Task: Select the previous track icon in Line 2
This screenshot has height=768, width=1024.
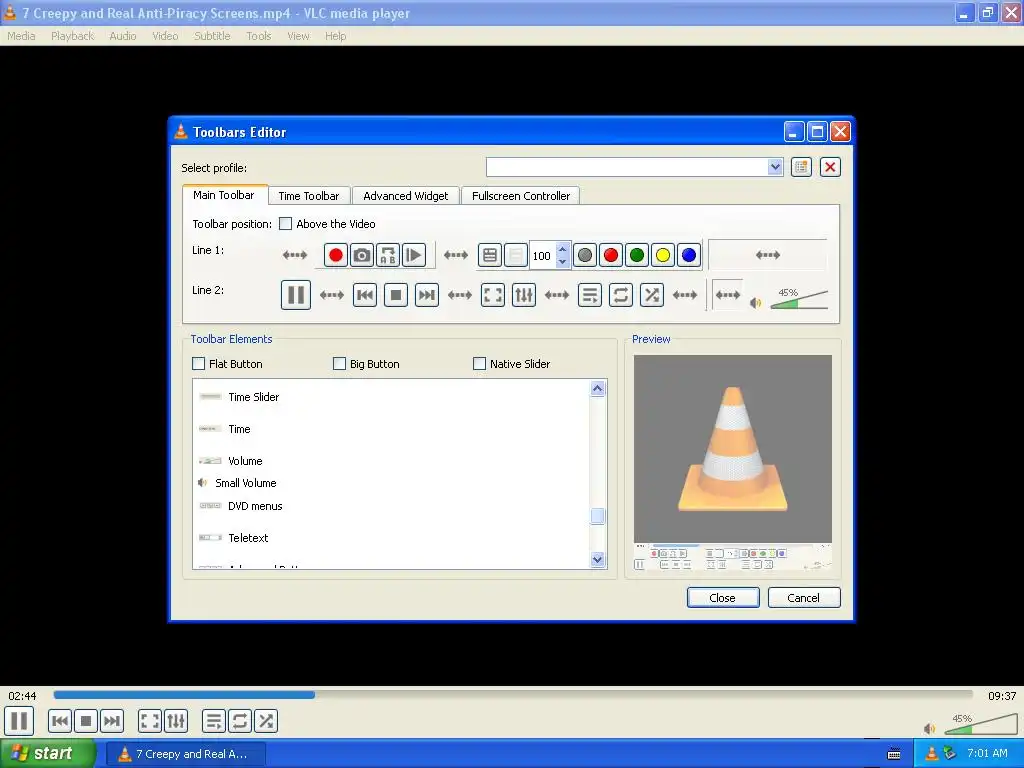Action: (x=365, y=295)
